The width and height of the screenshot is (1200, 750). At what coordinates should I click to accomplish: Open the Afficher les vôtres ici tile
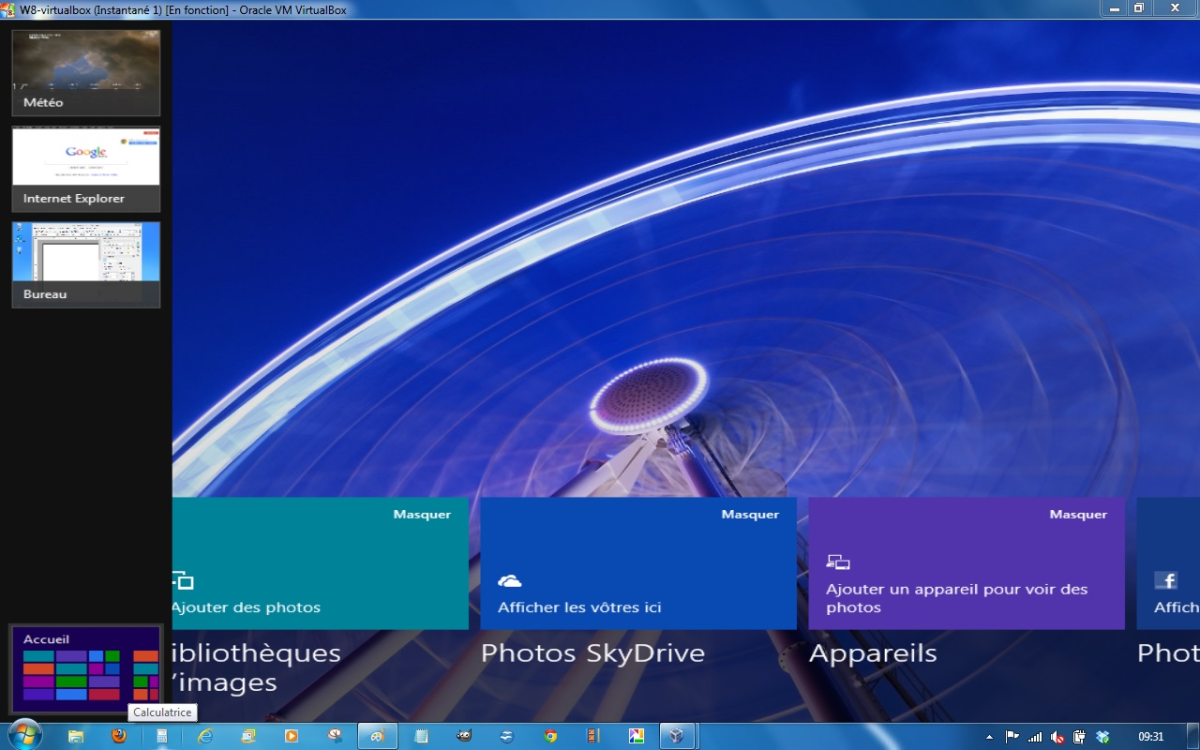tap(638, 563)
